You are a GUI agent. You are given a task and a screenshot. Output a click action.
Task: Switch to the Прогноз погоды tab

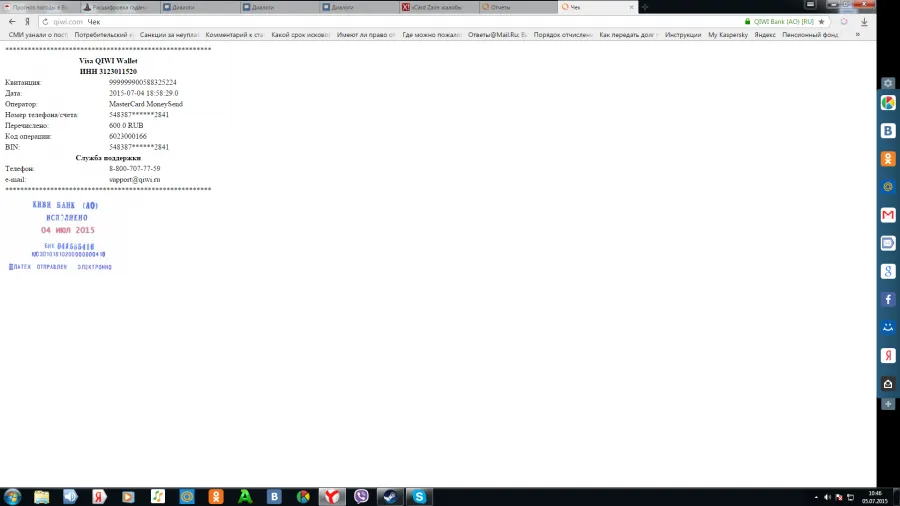pos(39,7)
